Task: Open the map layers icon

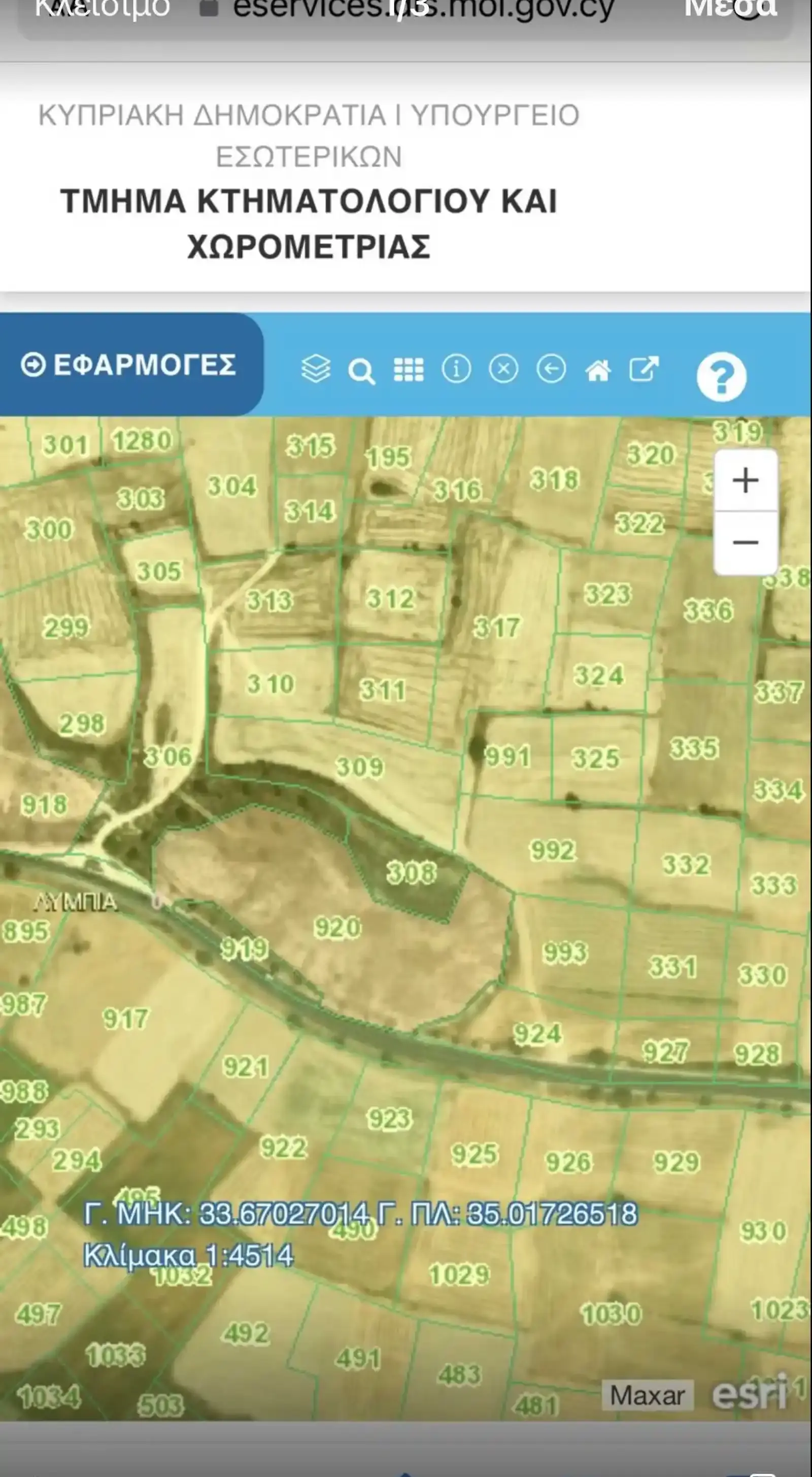Action: 316,369
